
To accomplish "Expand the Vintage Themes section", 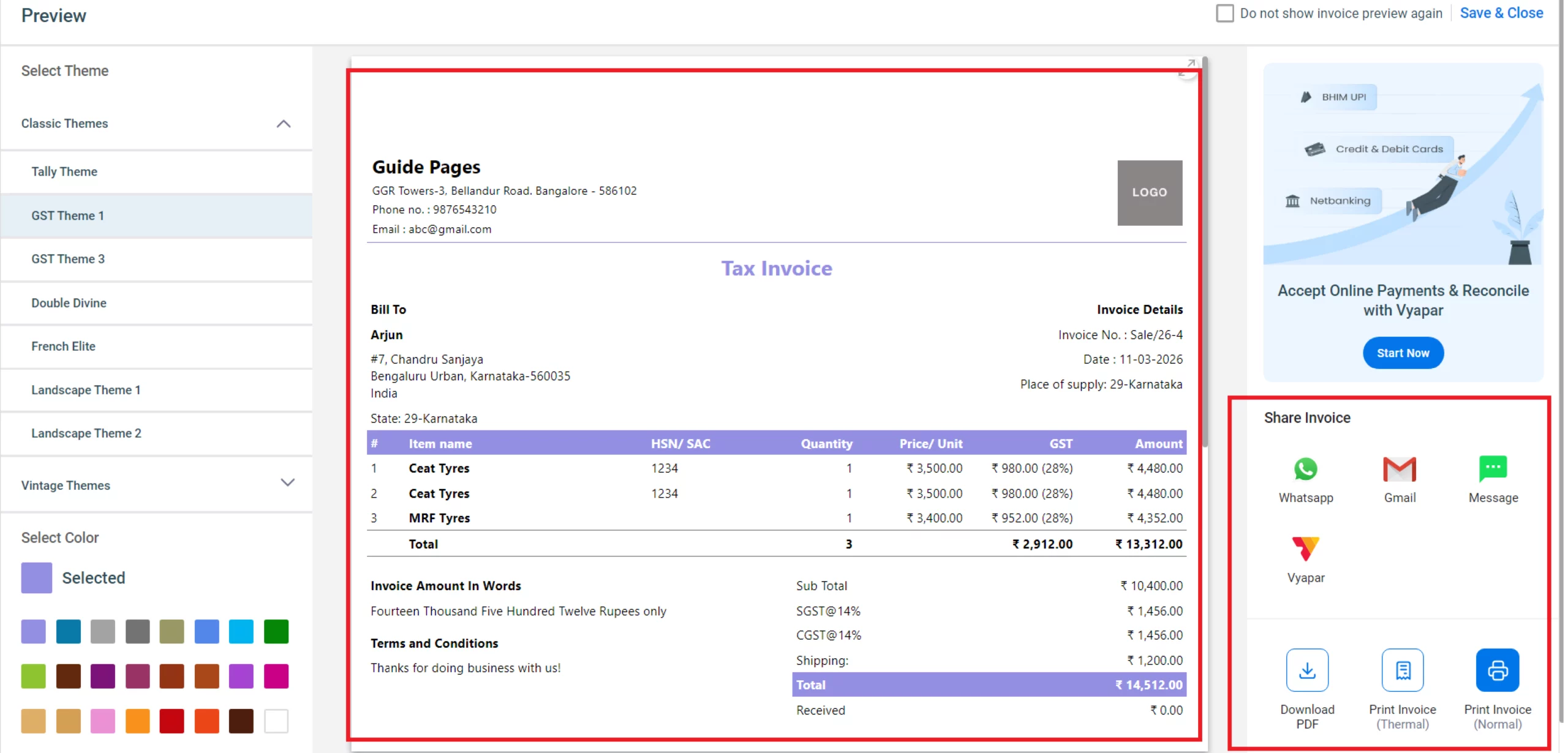I will (288, 483).
